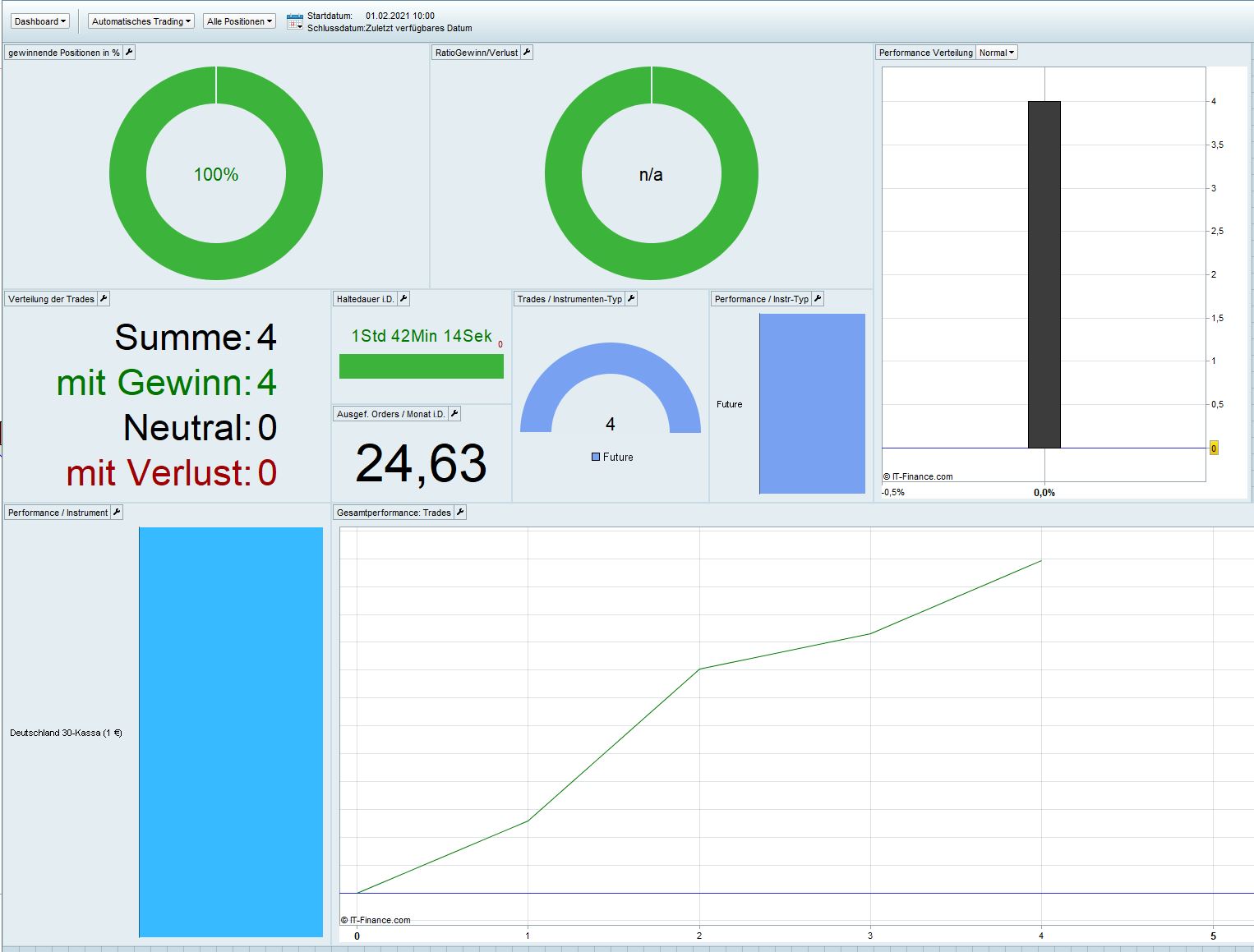The width and height of the screenshot is (1254, 952).
Task: Open the Alle Positionen filter dropdown
Action: pos(239,21)
